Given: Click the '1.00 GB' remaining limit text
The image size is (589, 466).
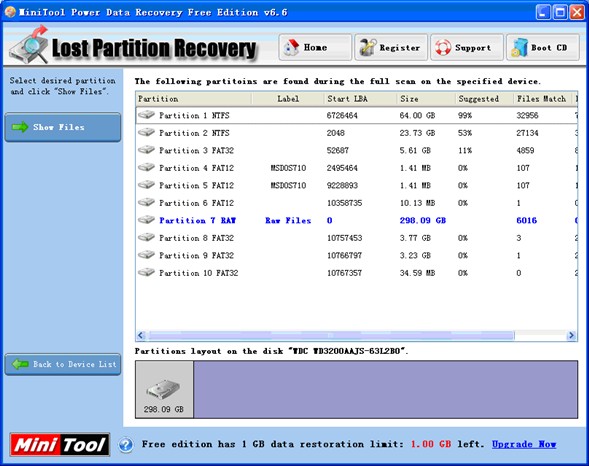Looking at the screenshot, I should 430,444.
